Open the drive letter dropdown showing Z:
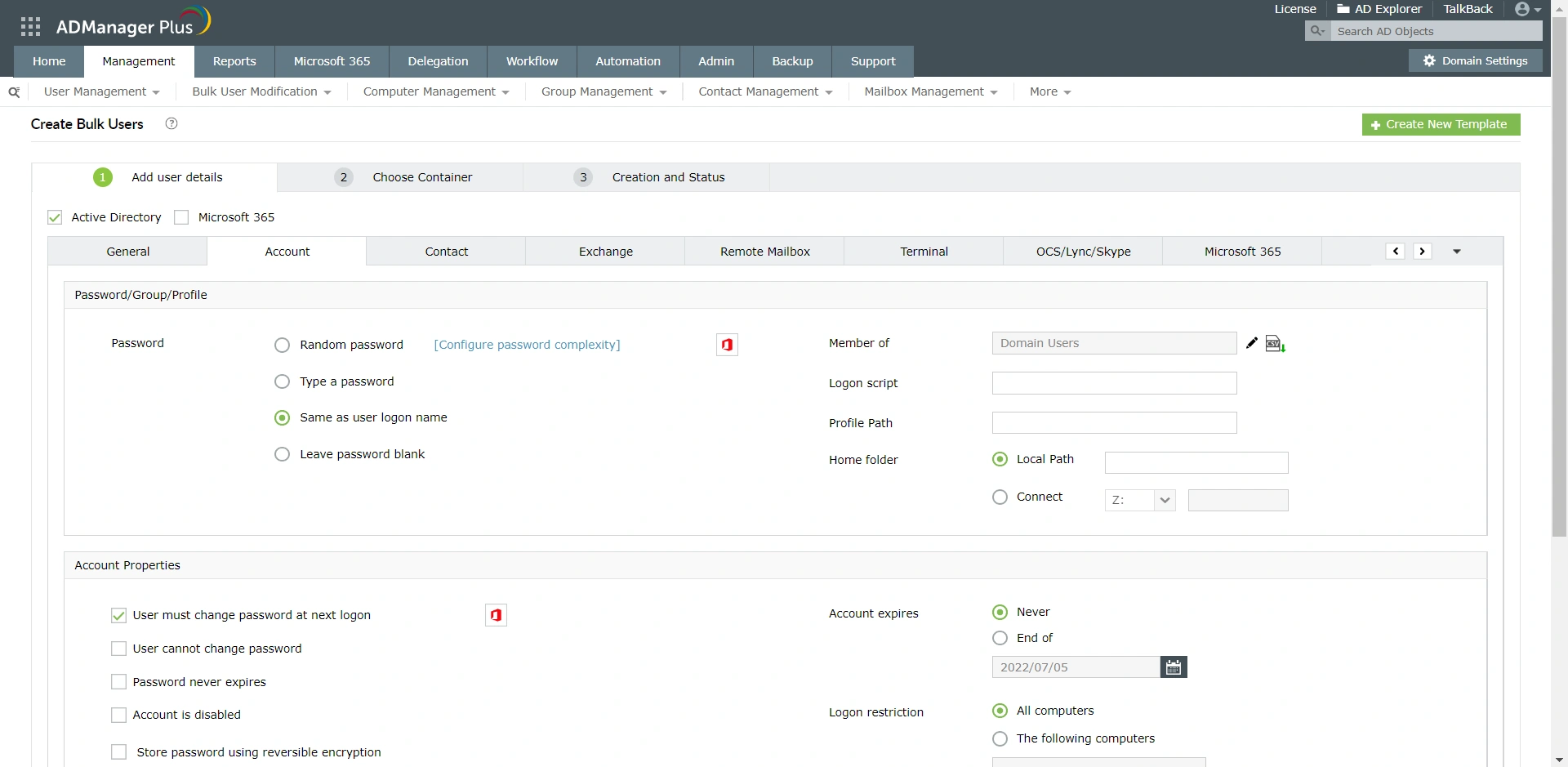 point(1139,500)
